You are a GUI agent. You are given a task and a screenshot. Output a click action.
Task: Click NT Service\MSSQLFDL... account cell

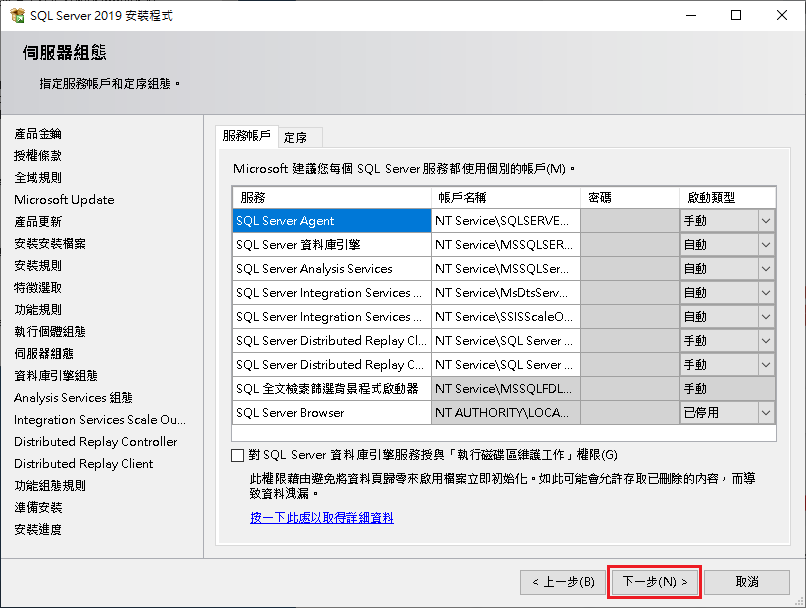506,389
